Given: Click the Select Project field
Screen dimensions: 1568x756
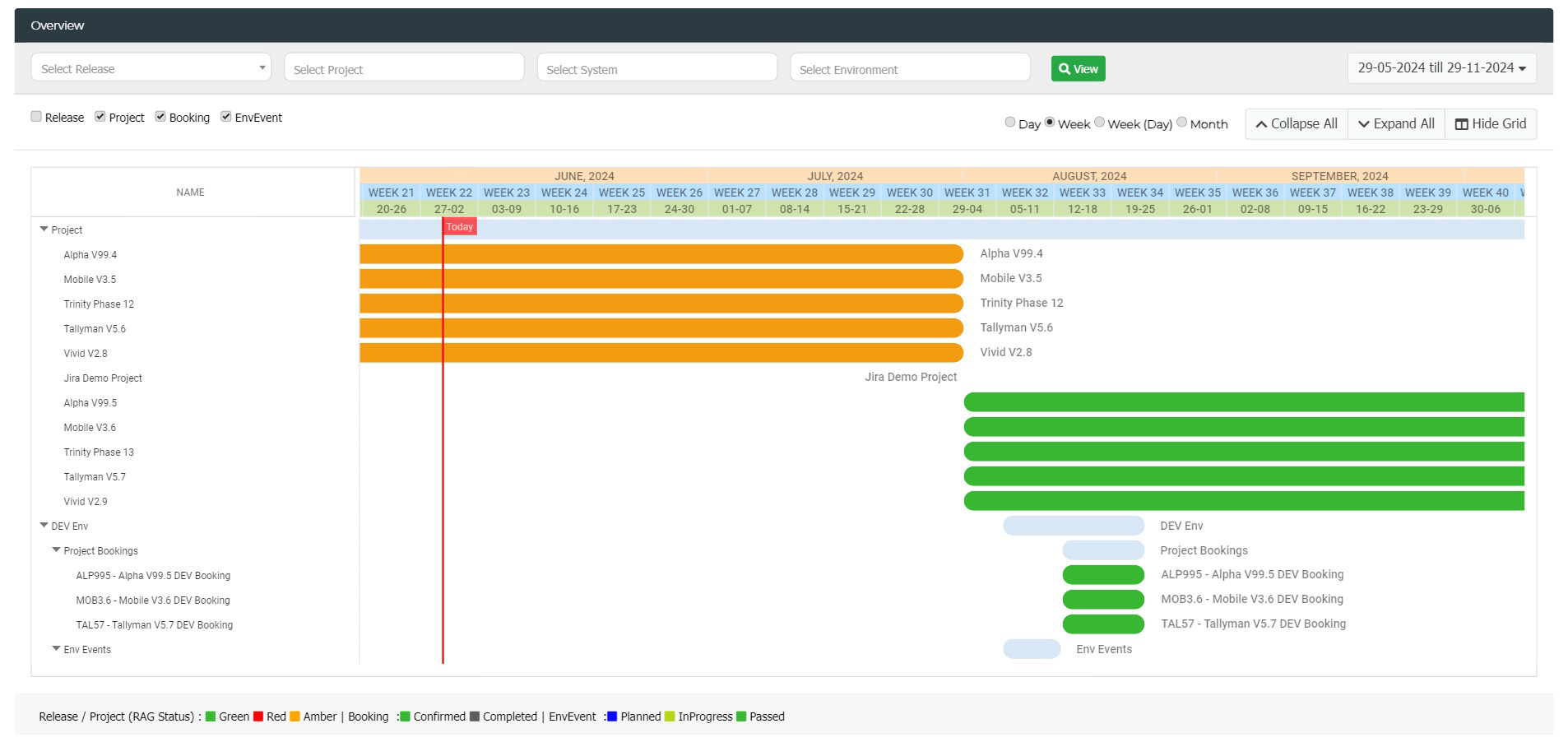Looking at the screenshot, I should [x=404, y=68].
